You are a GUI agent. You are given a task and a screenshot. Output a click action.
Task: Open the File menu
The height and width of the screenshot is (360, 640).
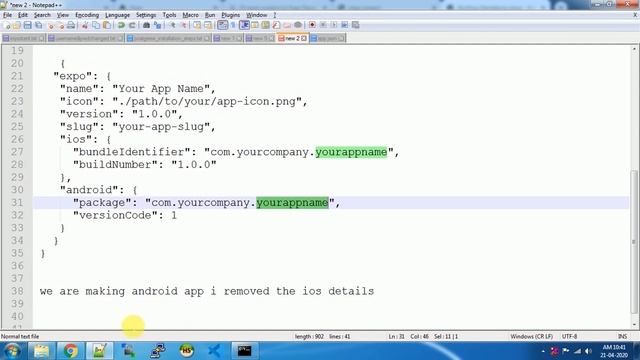click(x=7, y=15)
